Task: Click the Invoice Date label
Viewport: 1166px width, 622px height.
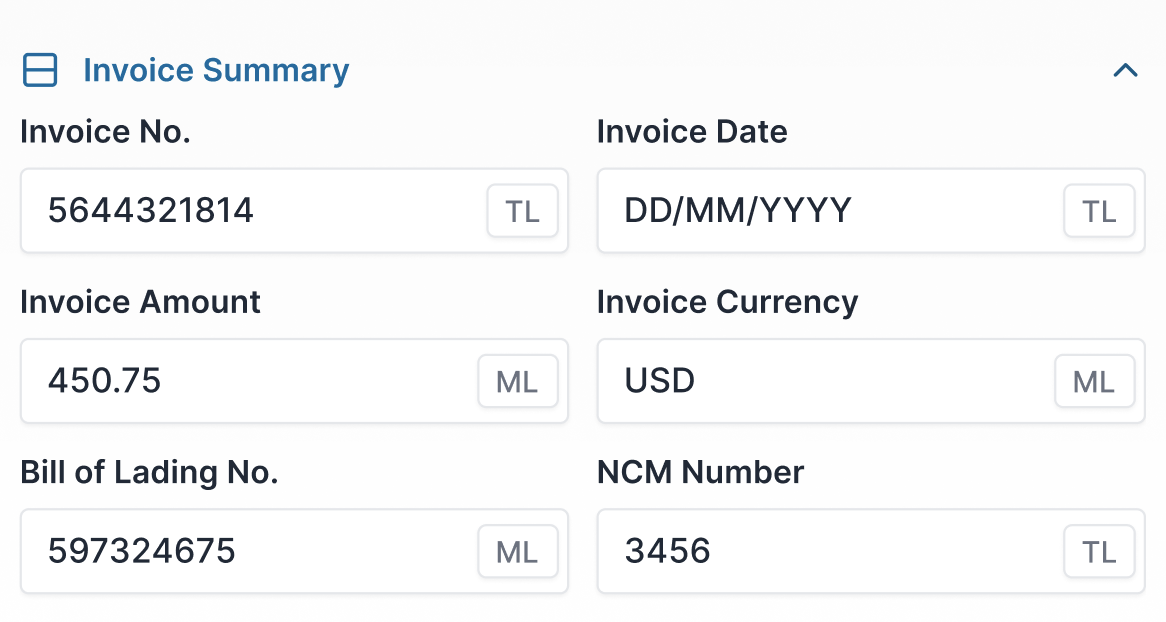Action: (692, 132)
